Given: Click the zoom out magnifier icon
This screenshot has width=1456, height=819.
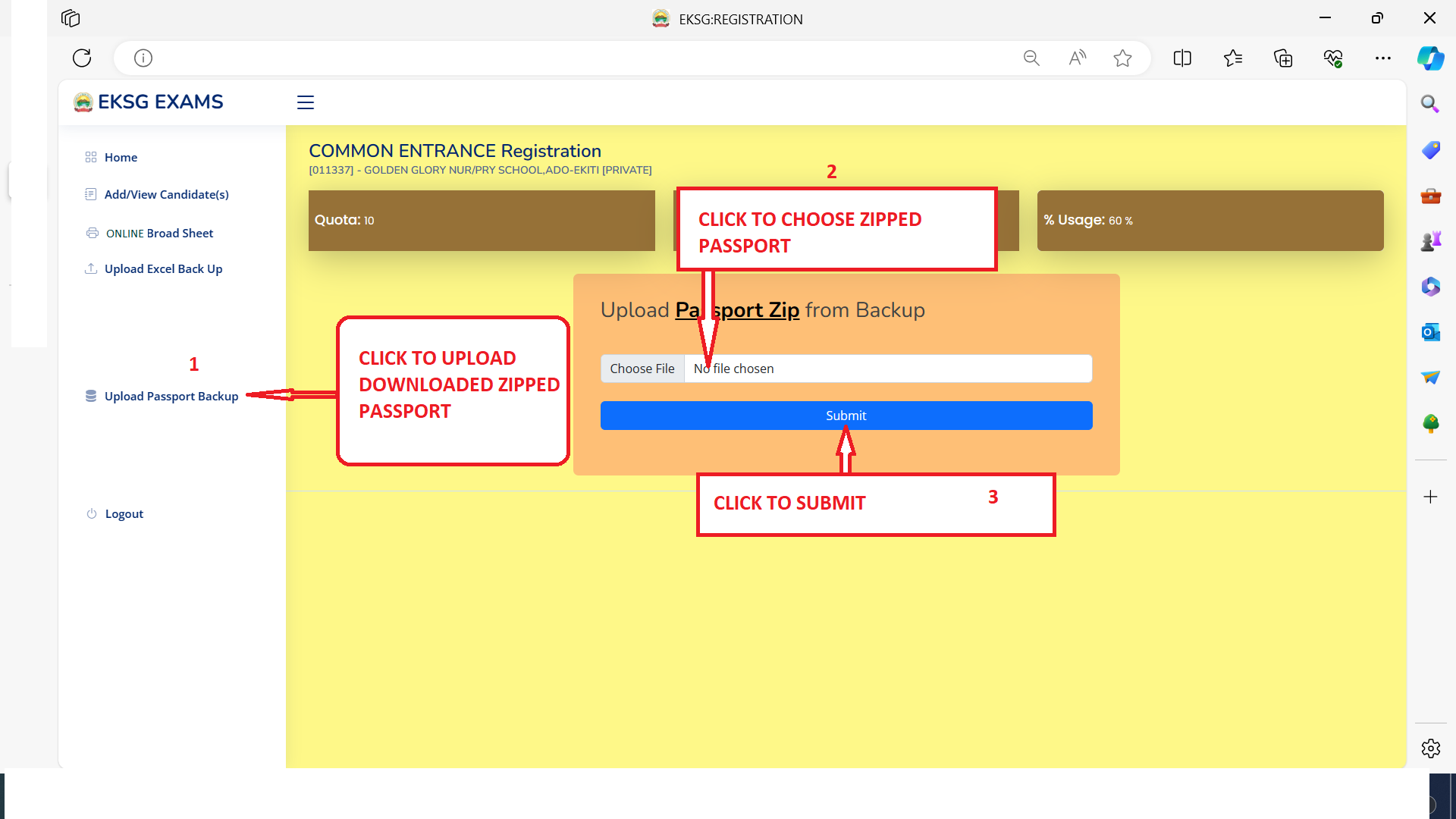Looking at the screenshot, I should (x=1031, y=58).
